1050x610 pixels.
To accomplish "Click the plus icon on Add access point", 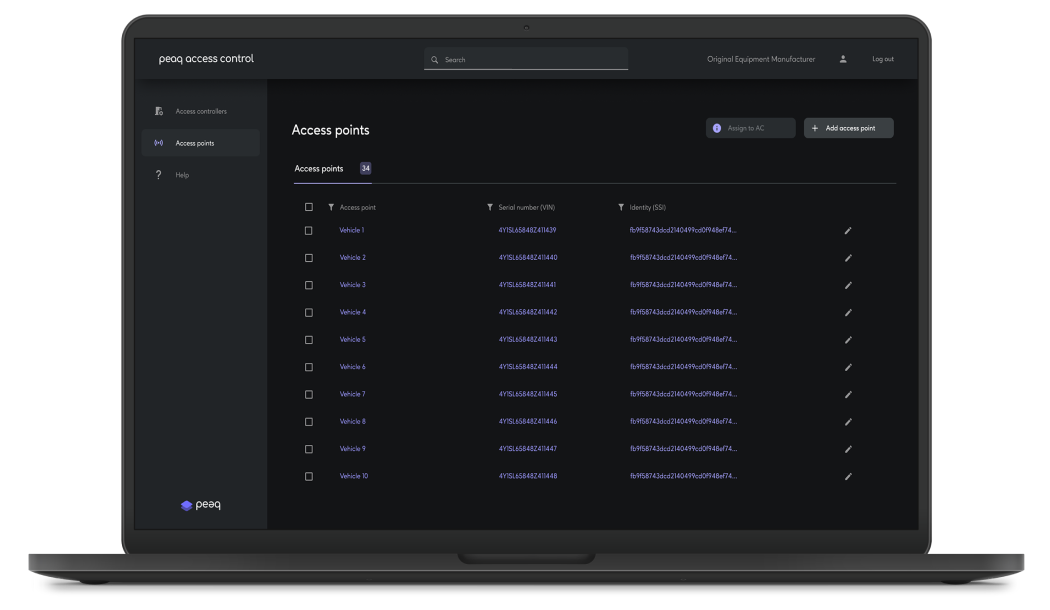I will 815,128.
